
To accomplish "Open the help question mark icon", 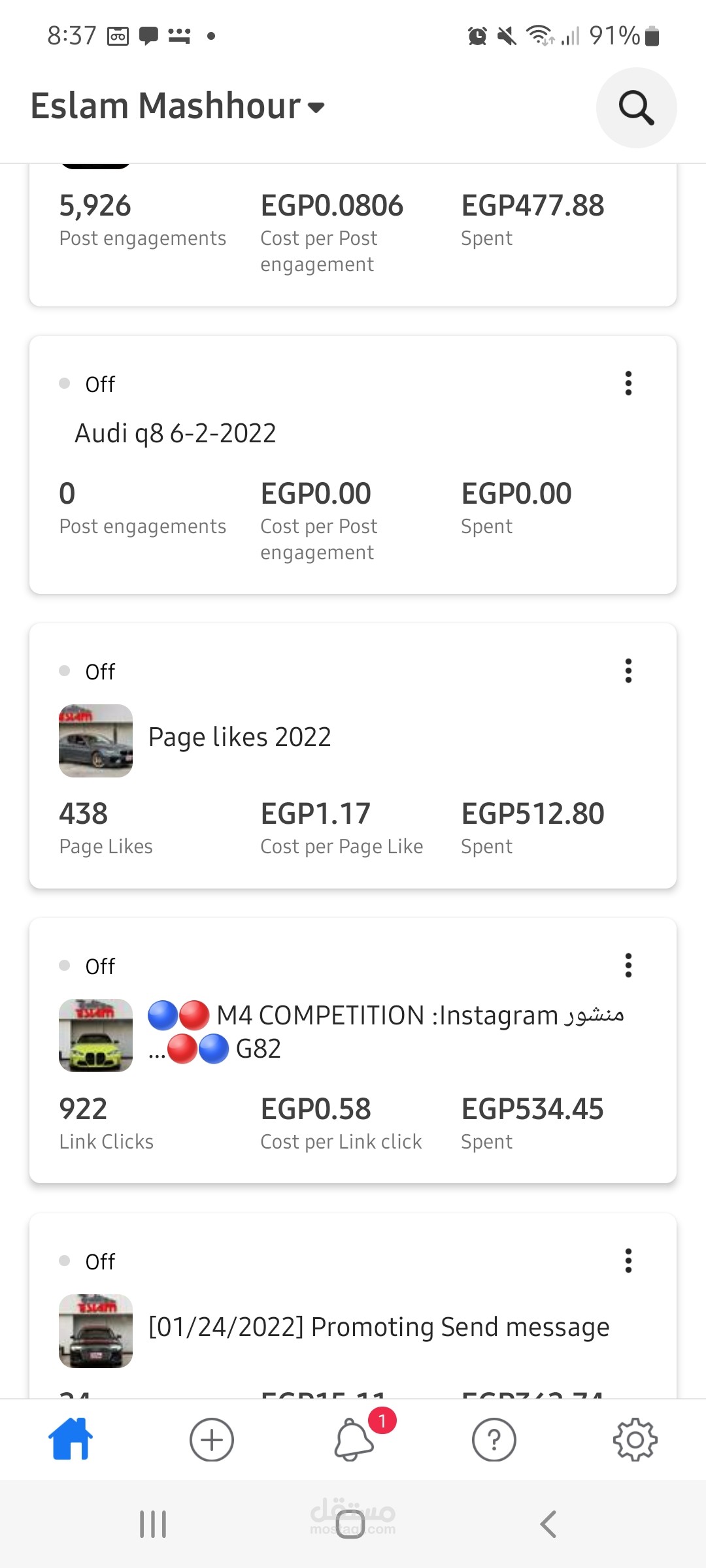I will [x=494, y=1439].
